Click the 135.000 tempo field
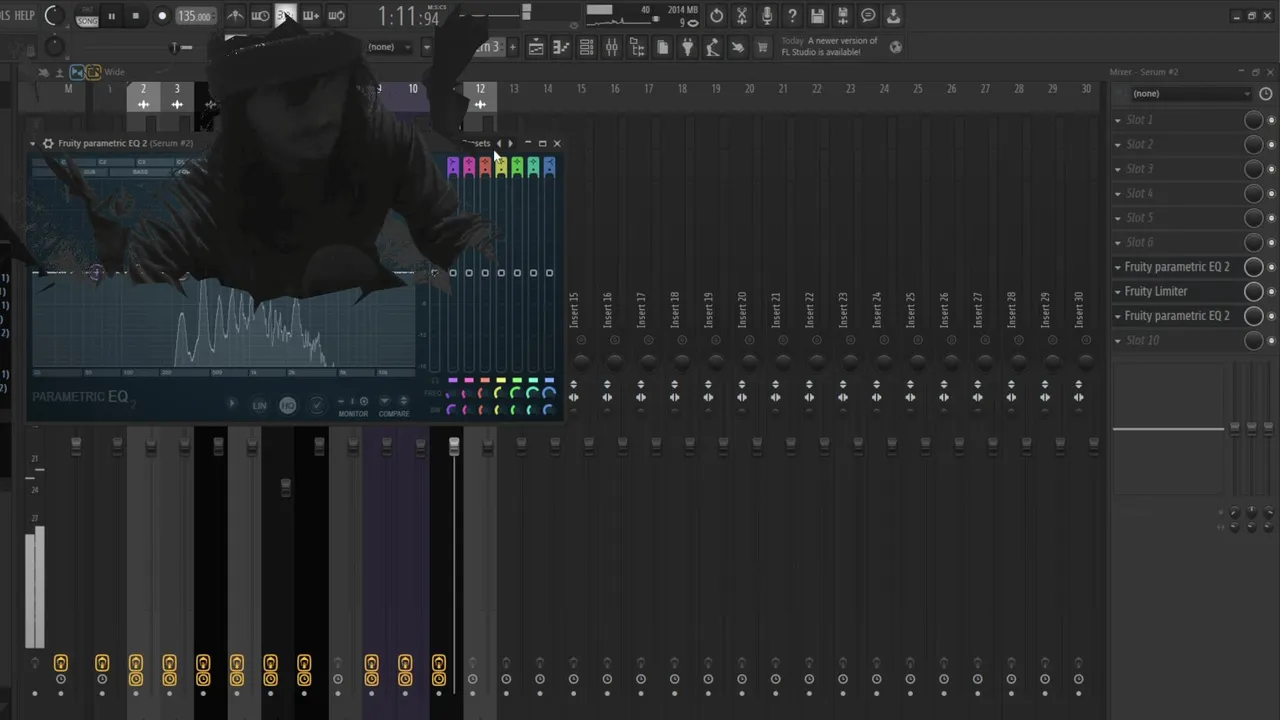The height and width of the screenshot is (720, 1280). (194, 16)
